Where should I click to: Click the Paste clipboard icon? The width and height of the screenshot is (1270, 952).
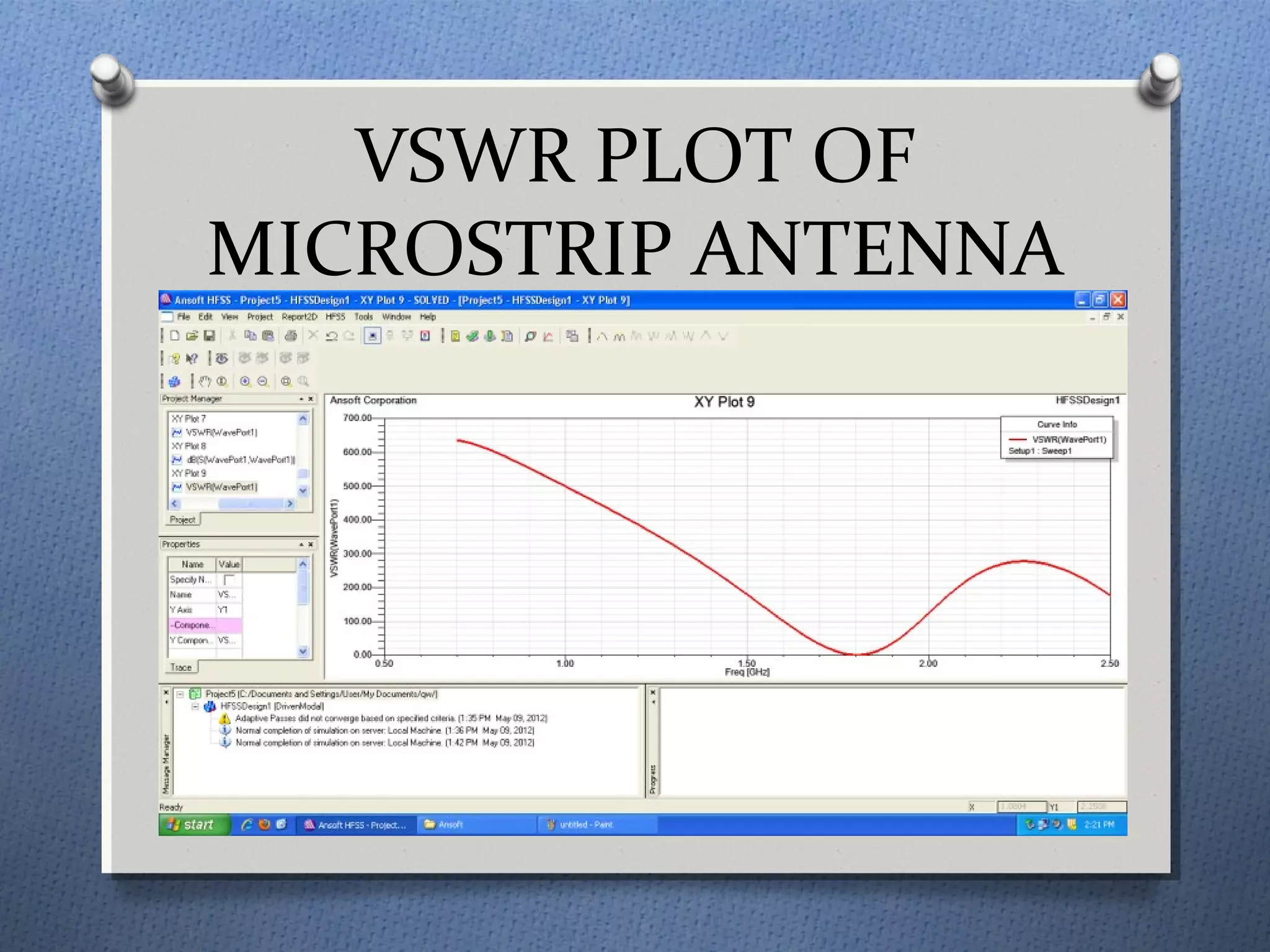point(268,336)
